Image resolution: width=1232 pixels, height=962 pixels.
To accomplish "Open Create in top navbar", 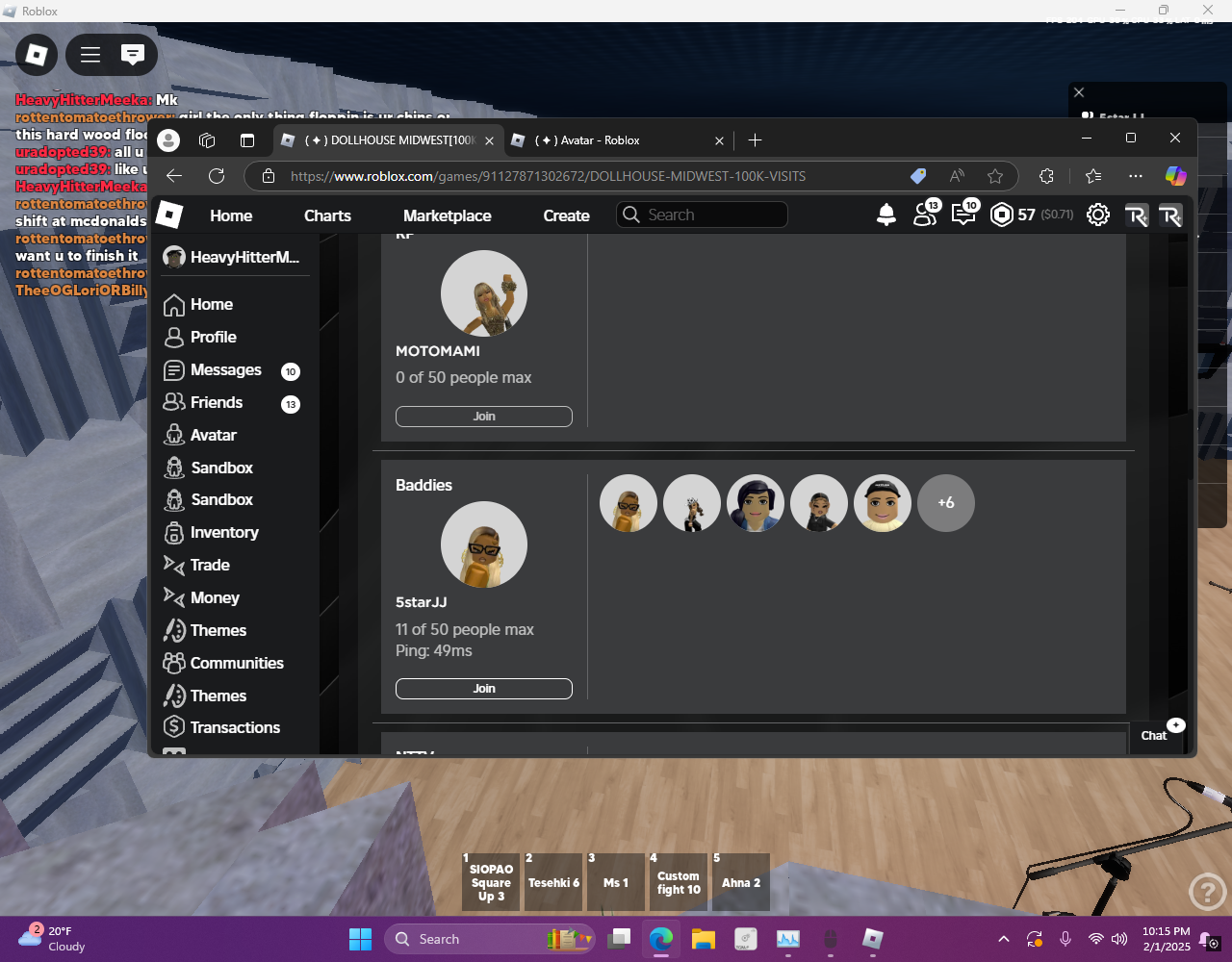I will point(566,215).
